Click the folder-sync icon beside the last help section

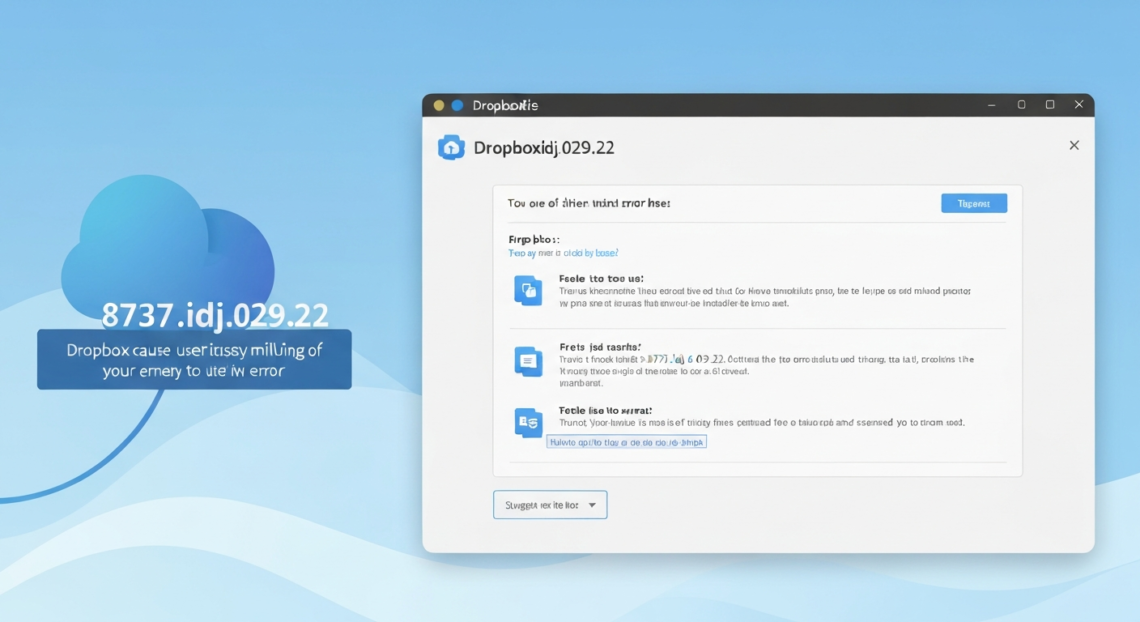(529, 421)
